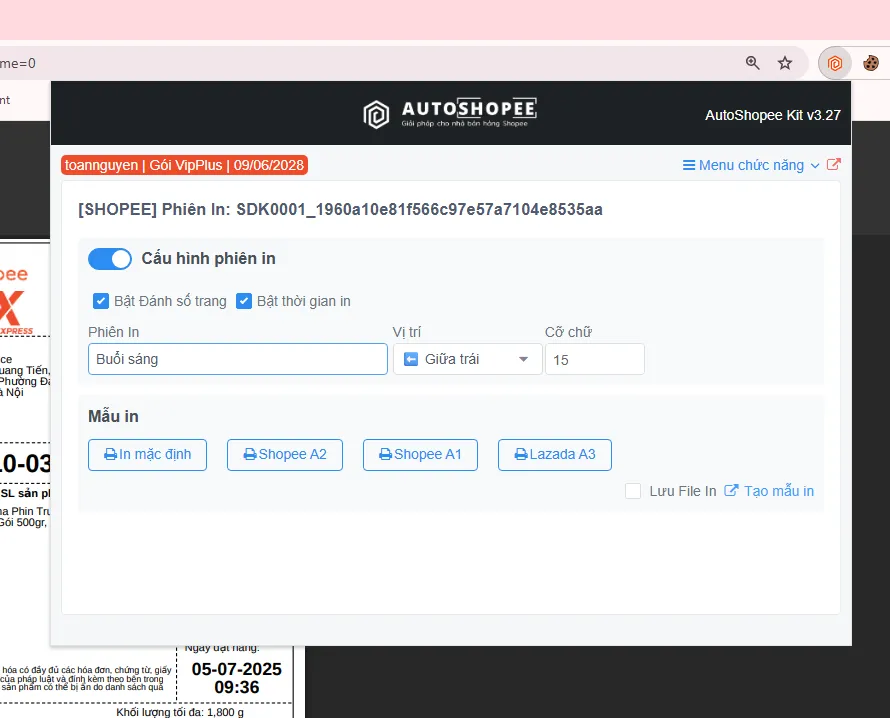Uncheck Bật thời gian in checkbox
This screenshot has width=890, height=718.
[x=244, y=301]
